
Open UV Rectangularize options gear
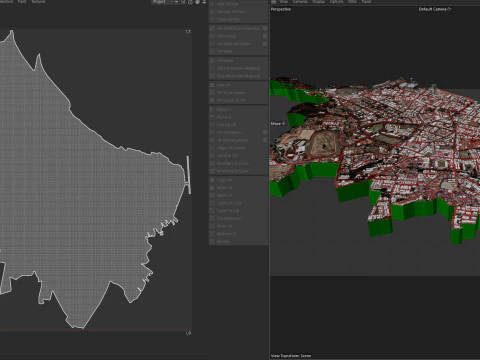point(265,140)
